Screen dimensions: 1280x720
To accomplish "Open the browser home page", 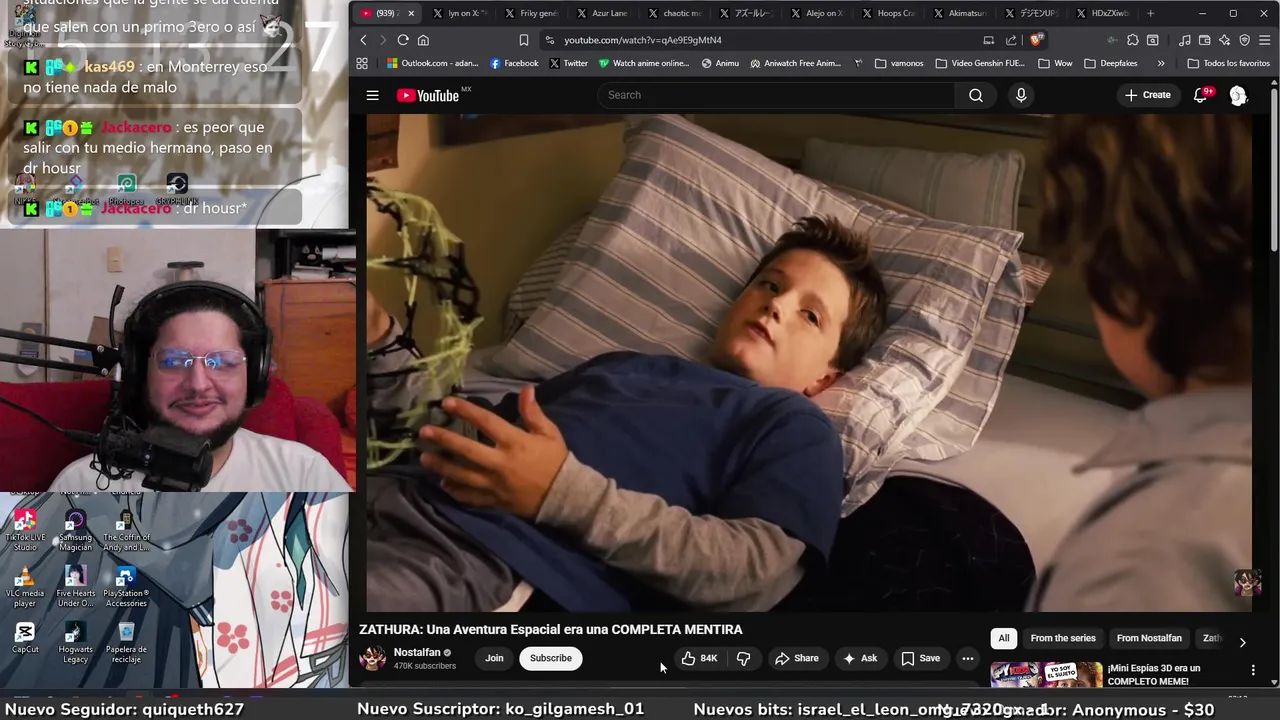I will (423, 40).
